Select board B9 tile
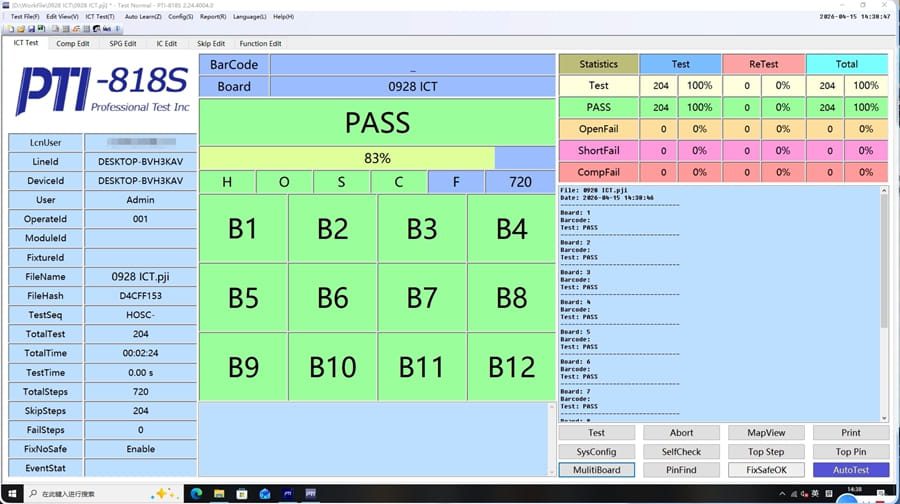900x504 pixels. (243, 366)
